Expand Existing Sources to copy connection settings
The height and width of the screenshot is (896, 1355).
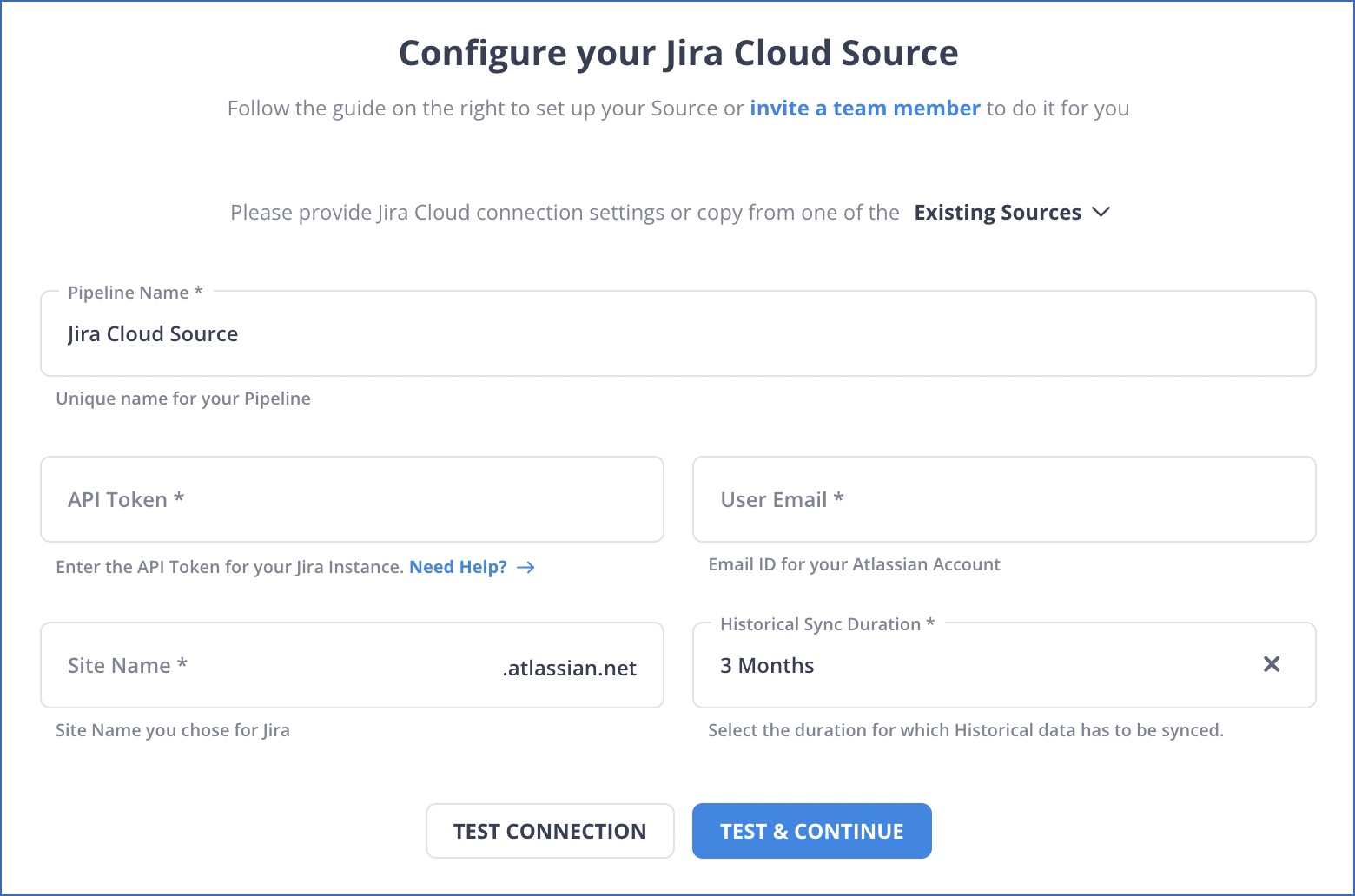[997, 212]
